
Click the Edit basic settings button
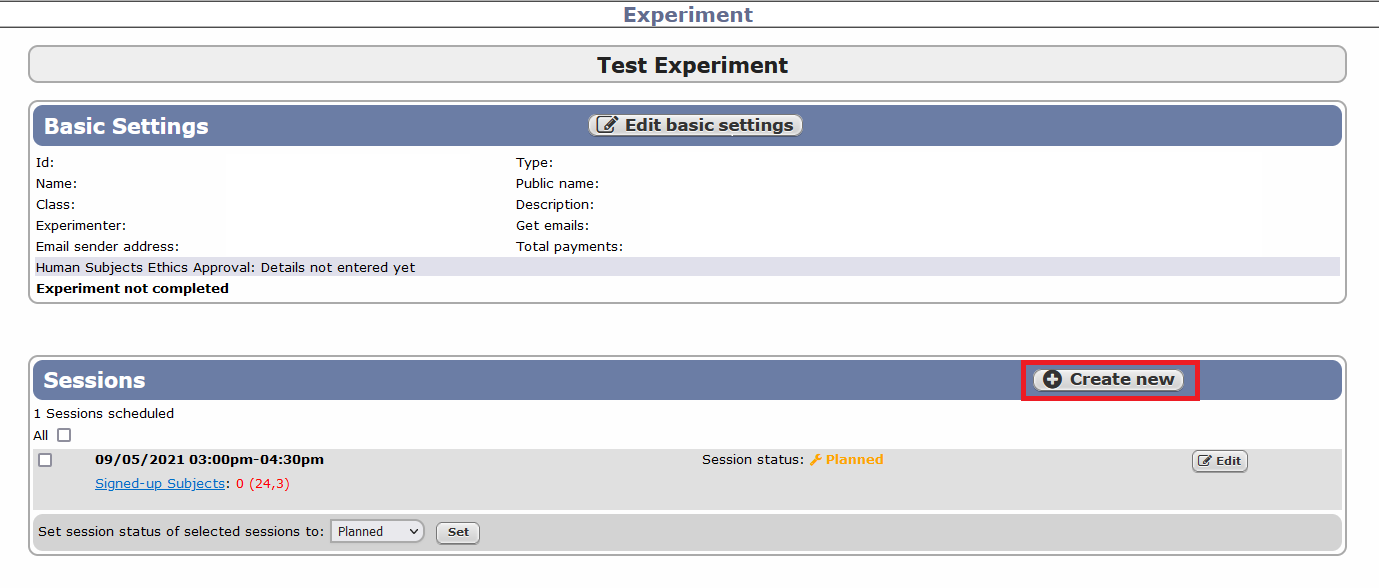click(695, 124)
